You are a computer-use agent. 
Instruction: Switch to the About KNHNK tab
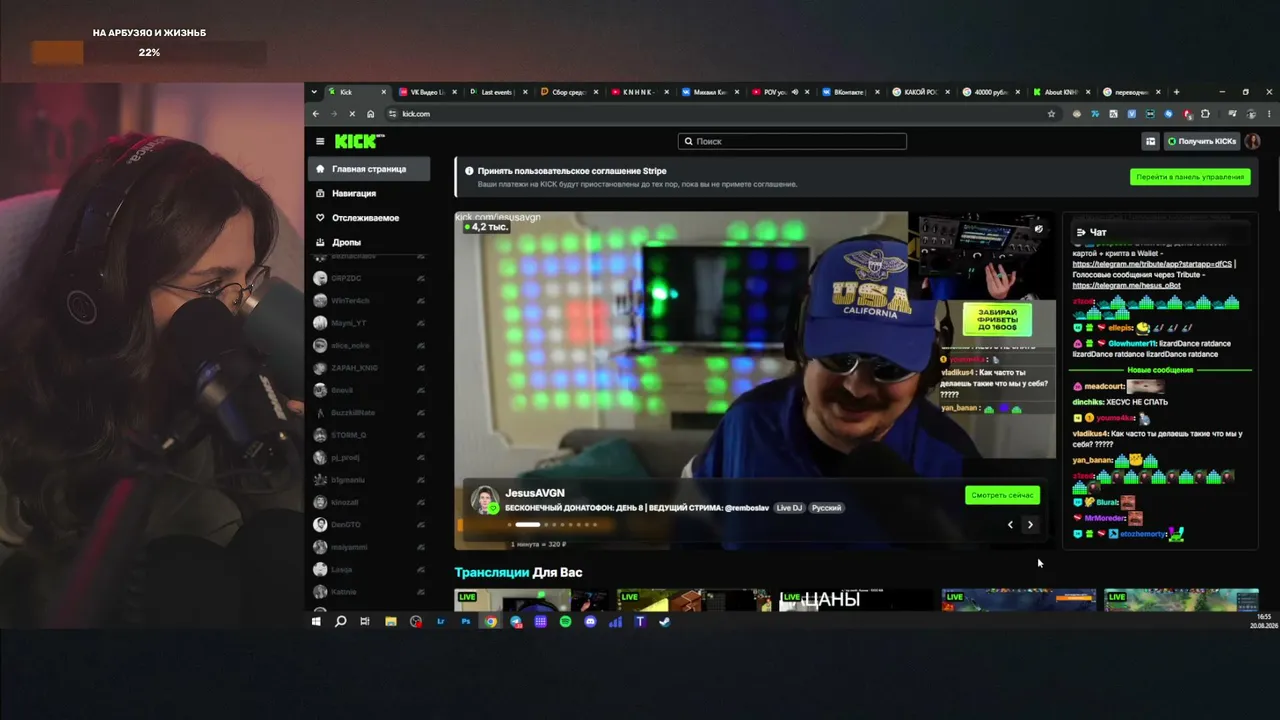click(1064, 92)
